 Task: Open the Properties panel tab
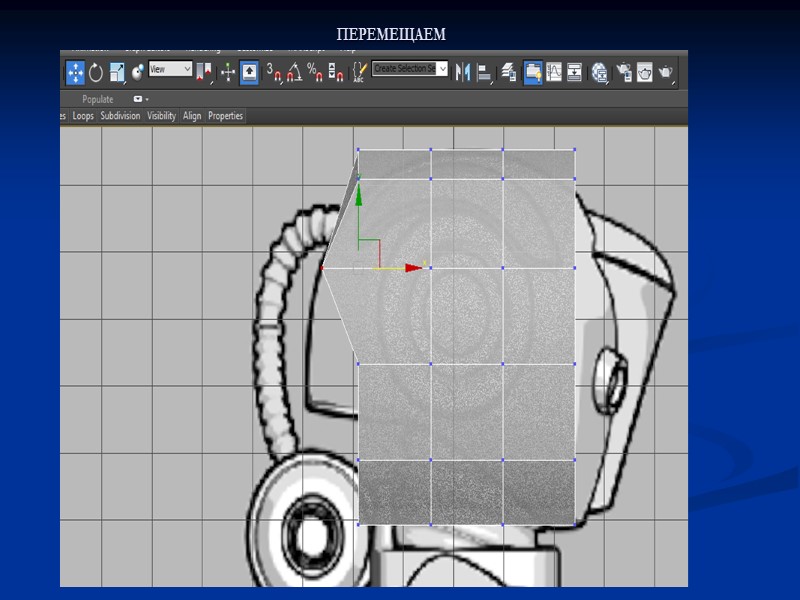pos(225,116)
